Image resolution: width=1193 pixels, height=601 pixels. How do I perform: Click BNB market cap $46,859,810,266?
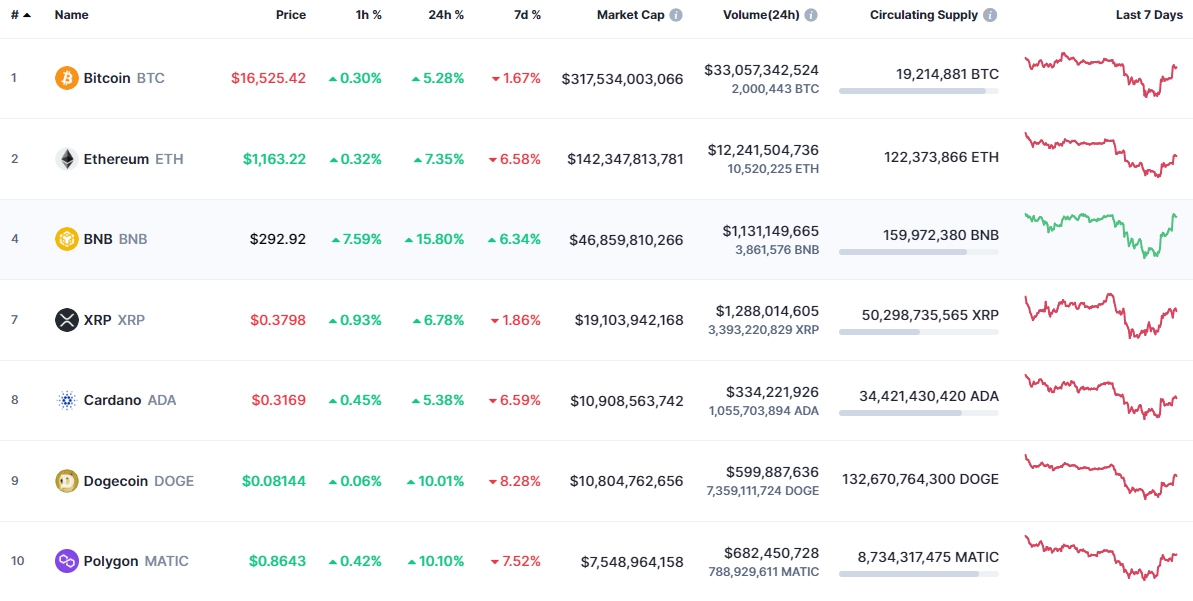click(626, 240)
